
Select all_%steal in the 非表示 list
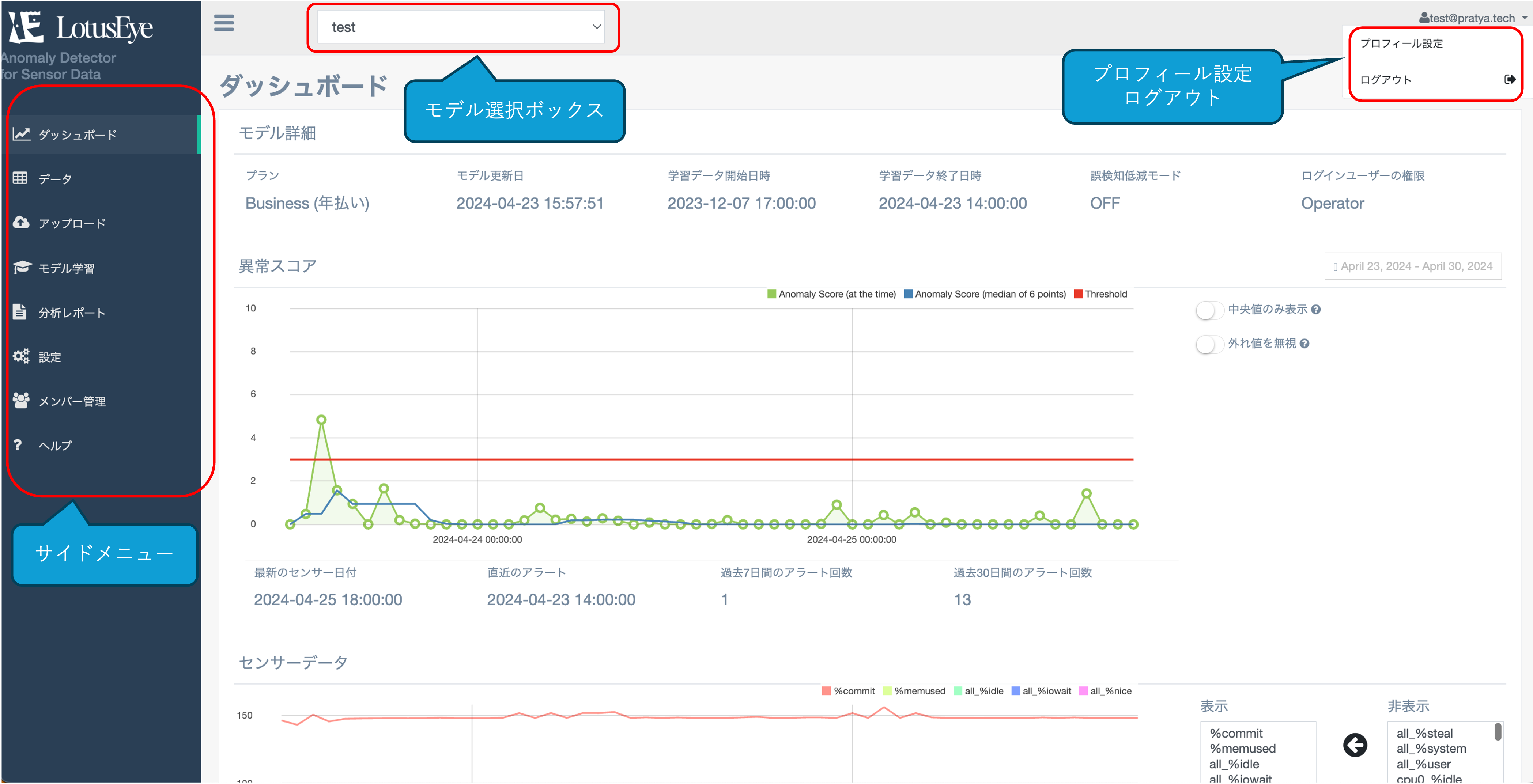click(x=1425, y=733)
